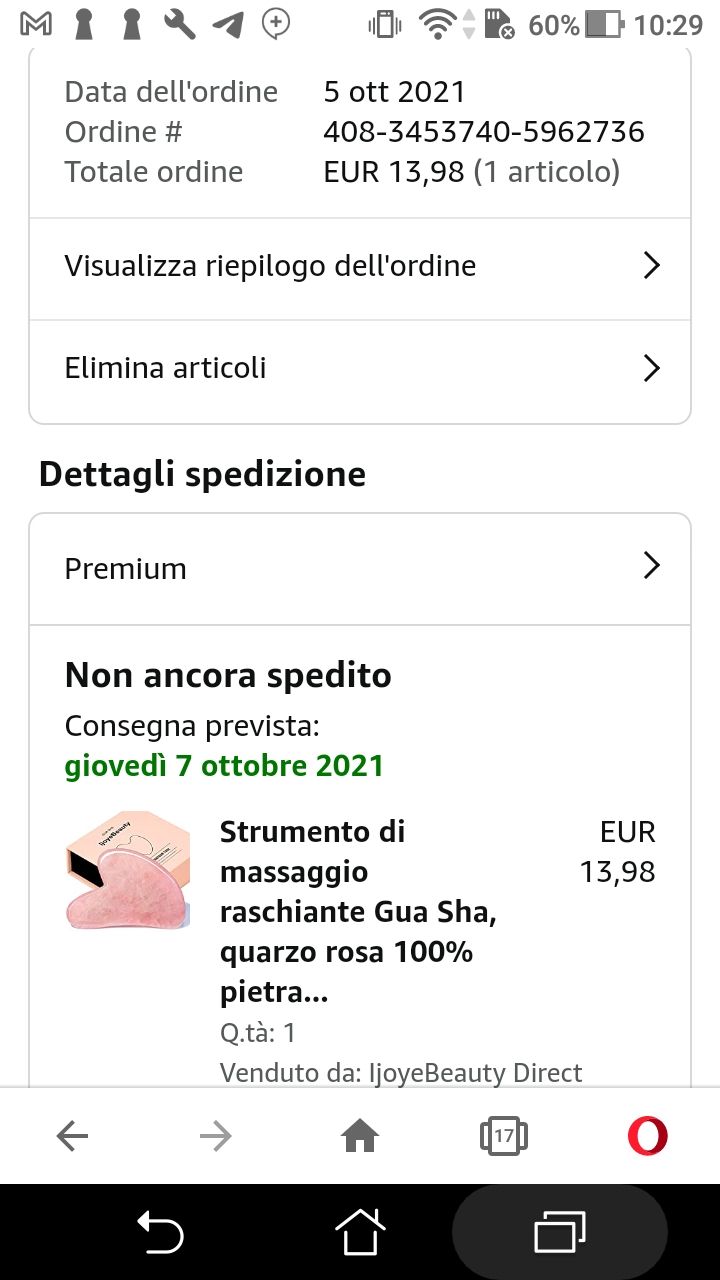Tap the Opera browser menu icon
Viewport: 720px width, 1280px height.
[x=647, y=1136]
